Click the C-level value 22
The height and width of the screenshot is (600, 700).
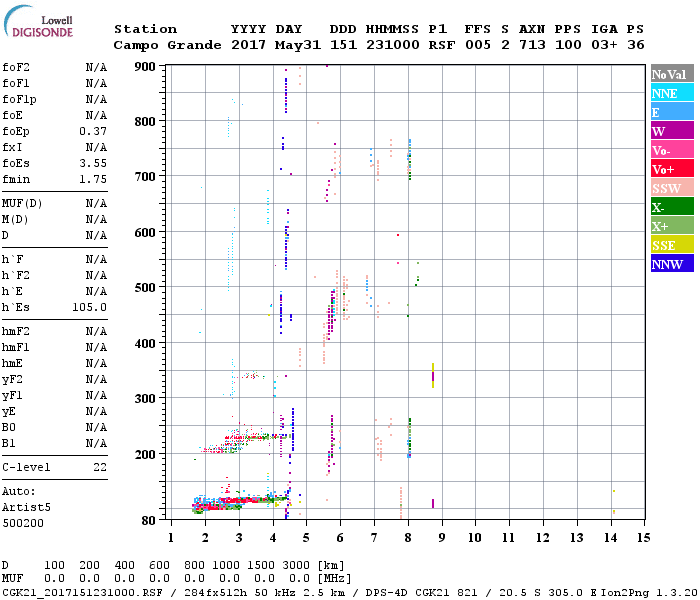click(x=100, y=467)
